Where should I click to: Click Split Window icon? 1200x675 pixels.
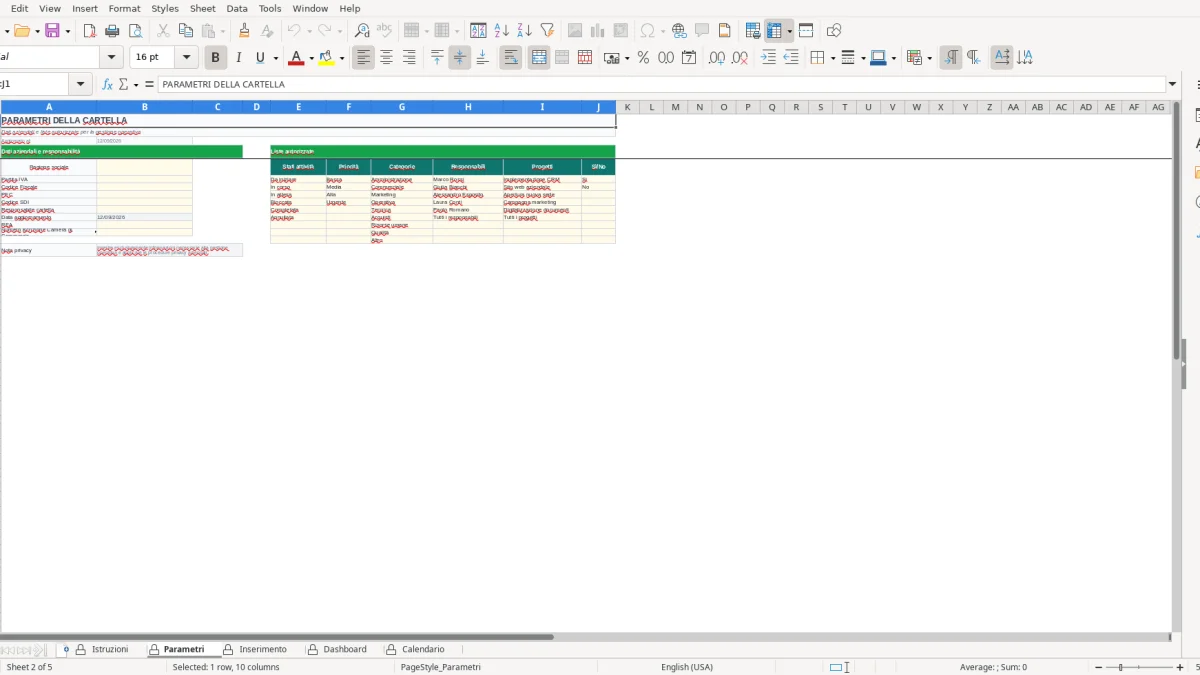(x=806, y=31)
